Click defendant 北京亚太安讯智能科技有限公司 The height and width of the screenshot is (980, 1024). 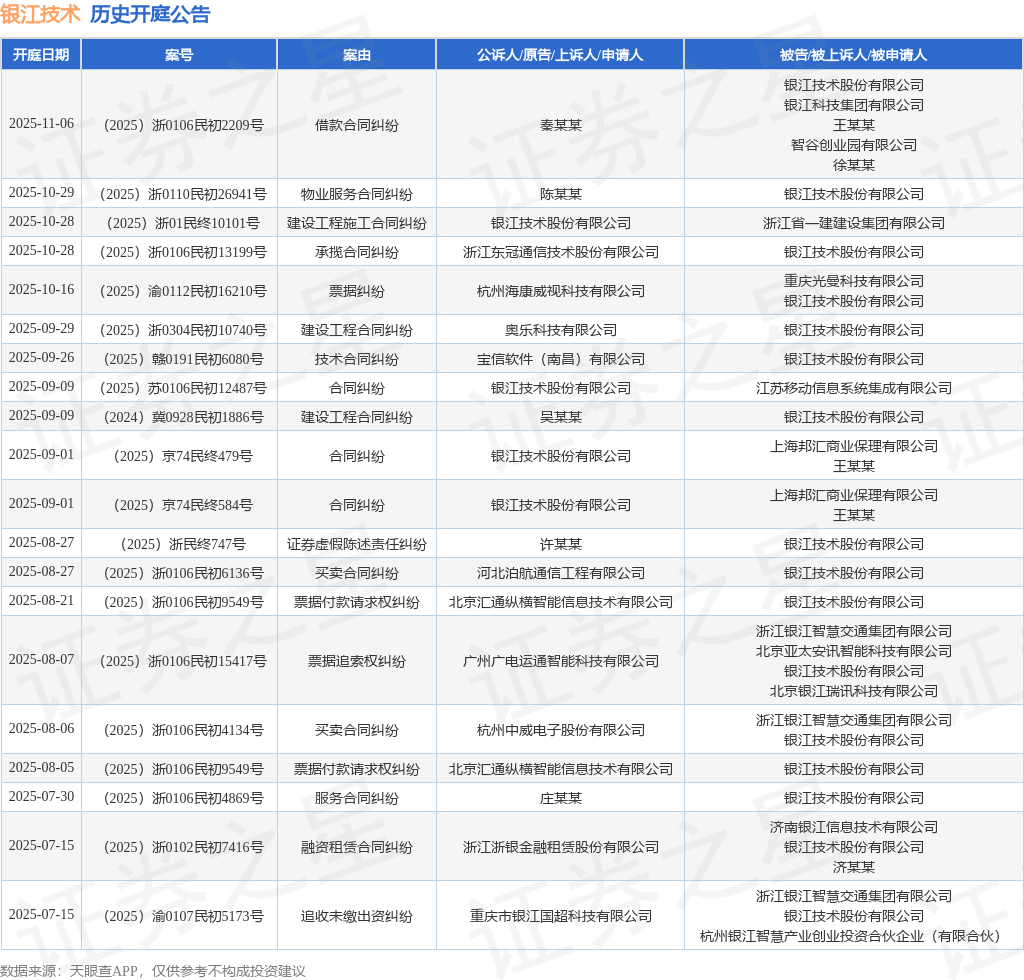point(854,652)
